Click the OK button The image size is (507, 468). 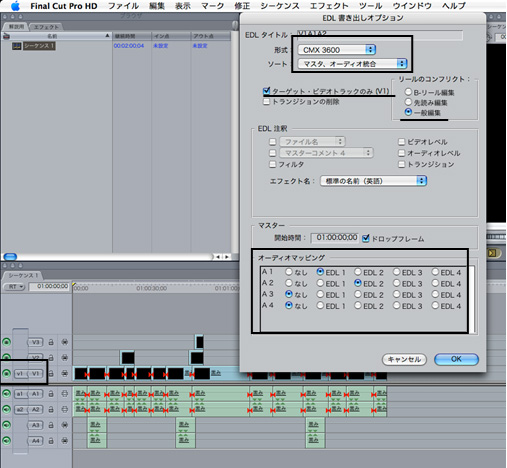pos(456,359)
